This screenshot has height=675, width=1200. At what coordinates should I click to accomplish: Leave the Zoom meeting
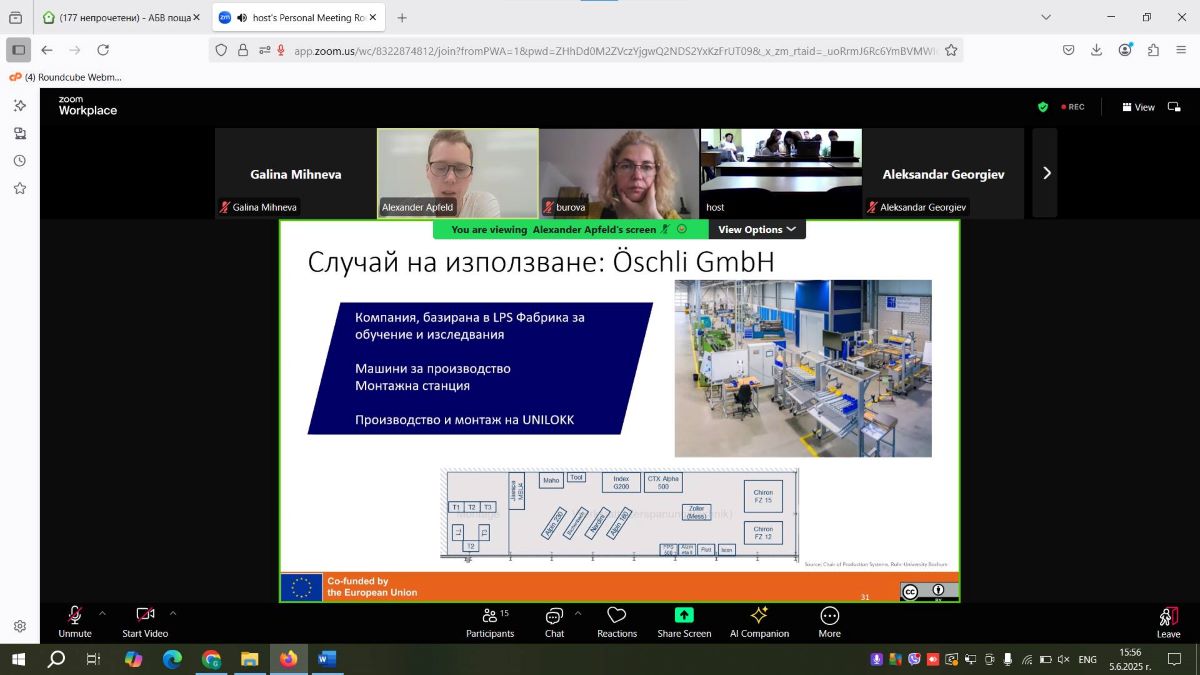[x=1168, y=621]
